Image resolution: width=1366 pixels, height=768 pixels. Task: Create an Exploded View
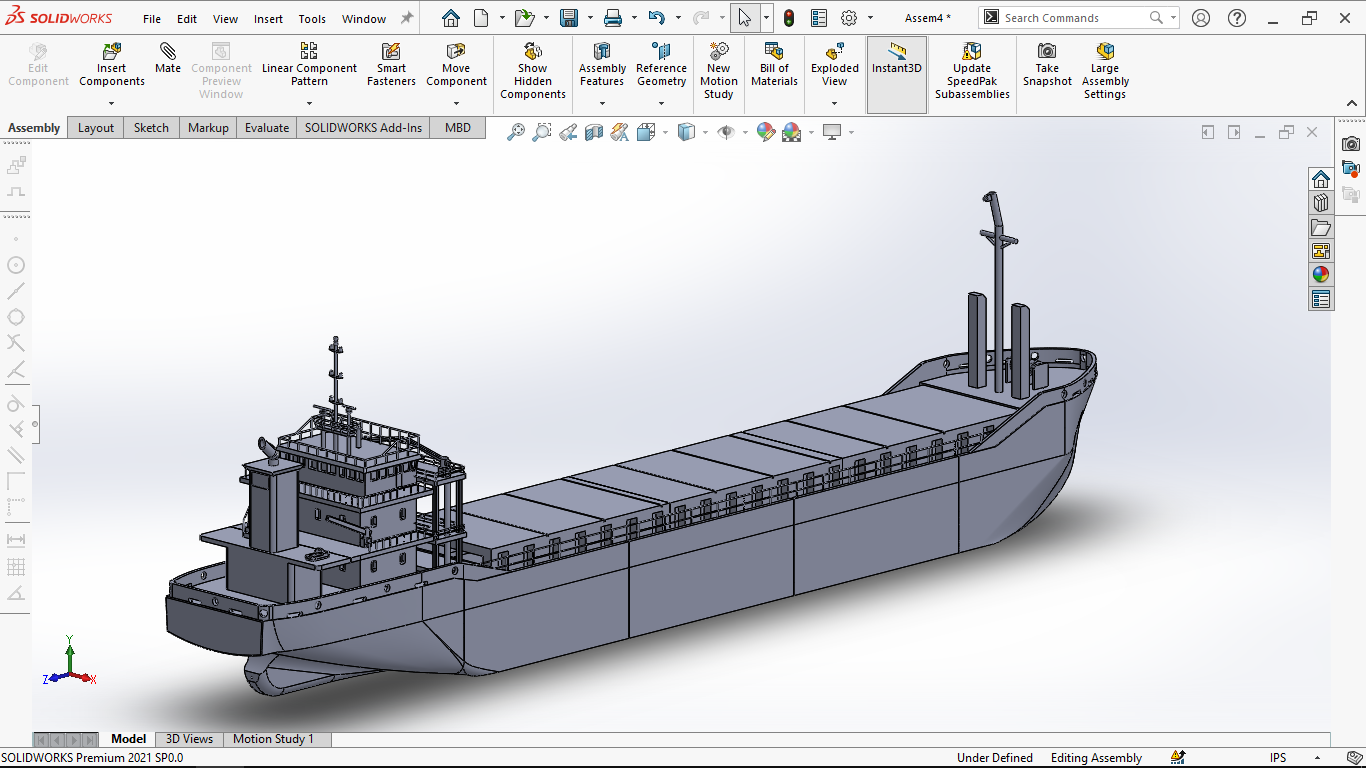(835, 64)
